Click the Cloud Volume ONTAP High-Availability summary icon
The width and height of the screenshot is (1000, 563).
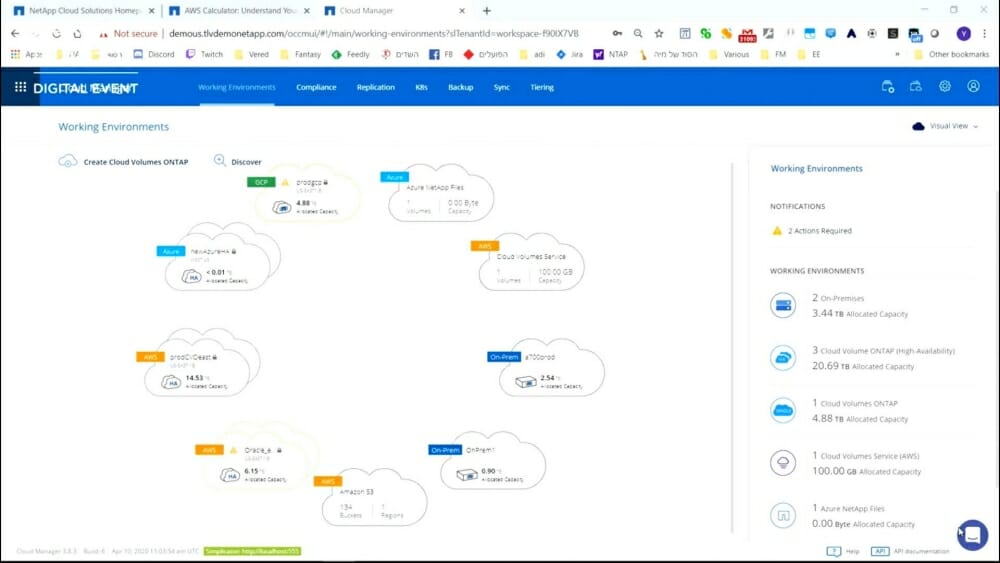point(783,358)
